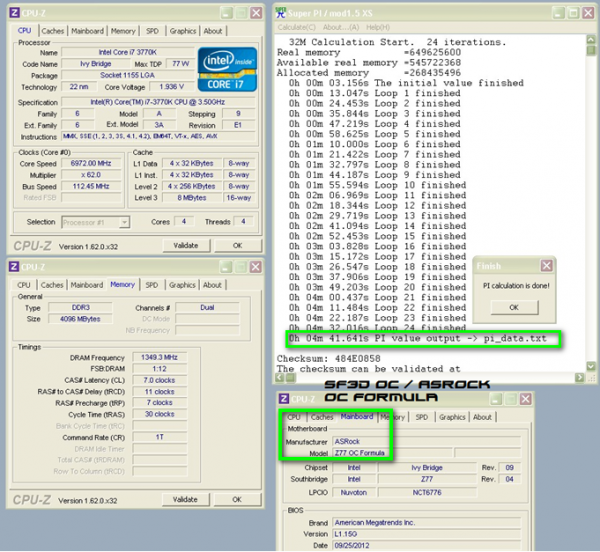Click the FSB:DRAM ratio 1:12
The height and width of the screenshot is (552, 600).
[160, 369]
